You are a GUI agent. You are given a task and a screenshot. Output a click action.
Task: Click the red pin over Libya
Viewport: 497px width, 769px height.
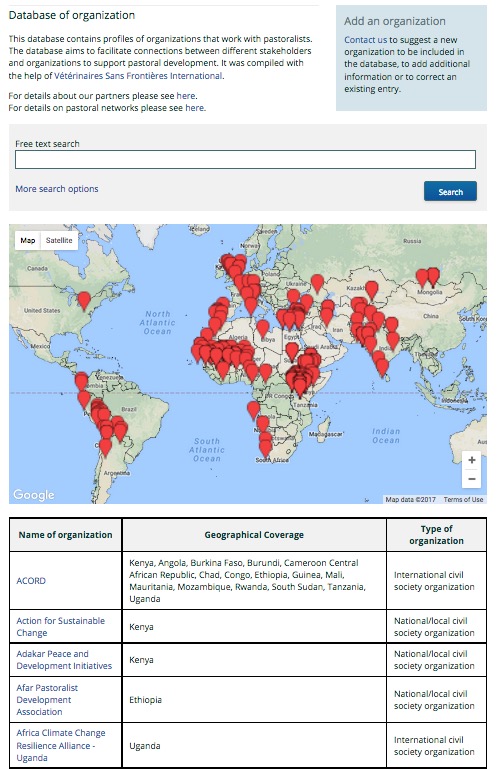click(x=263, y=329)
